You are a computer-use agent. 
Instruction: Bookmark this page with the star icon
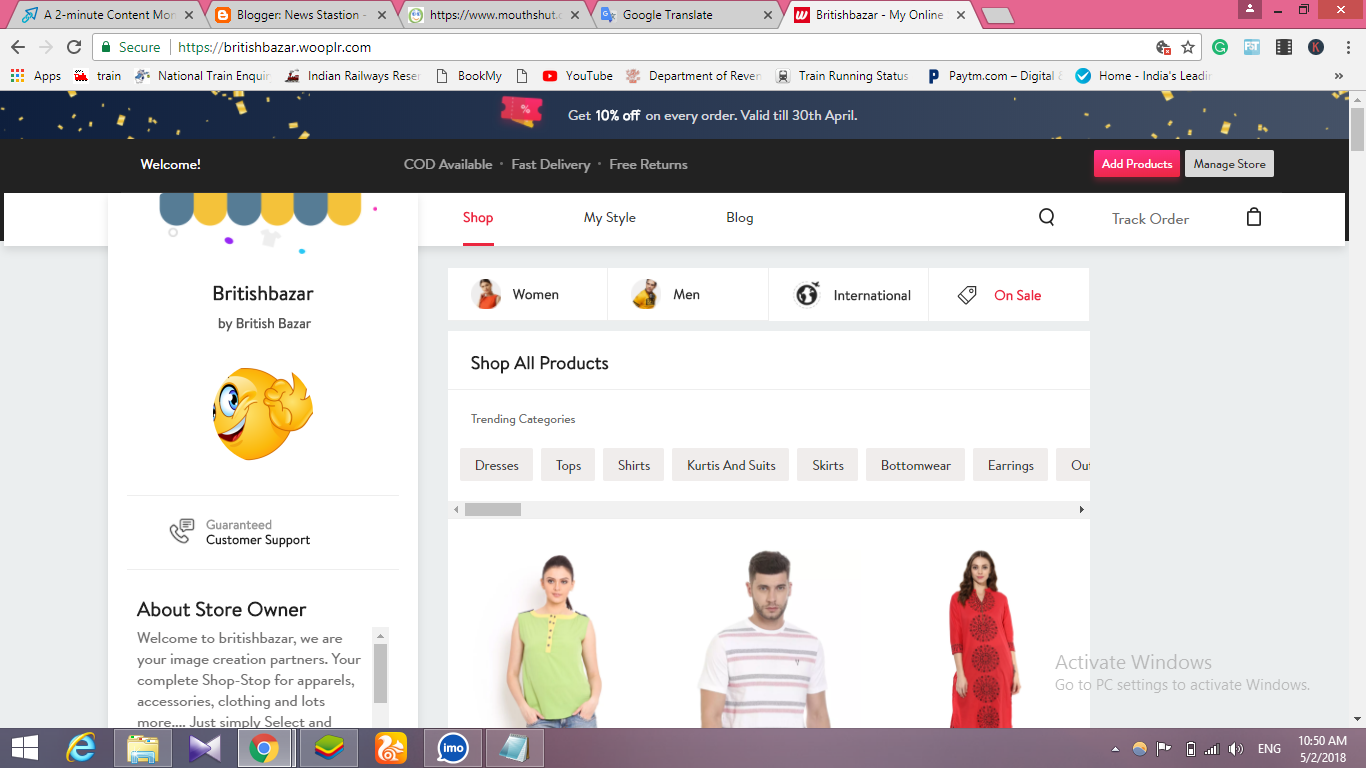pos(1188,47)
